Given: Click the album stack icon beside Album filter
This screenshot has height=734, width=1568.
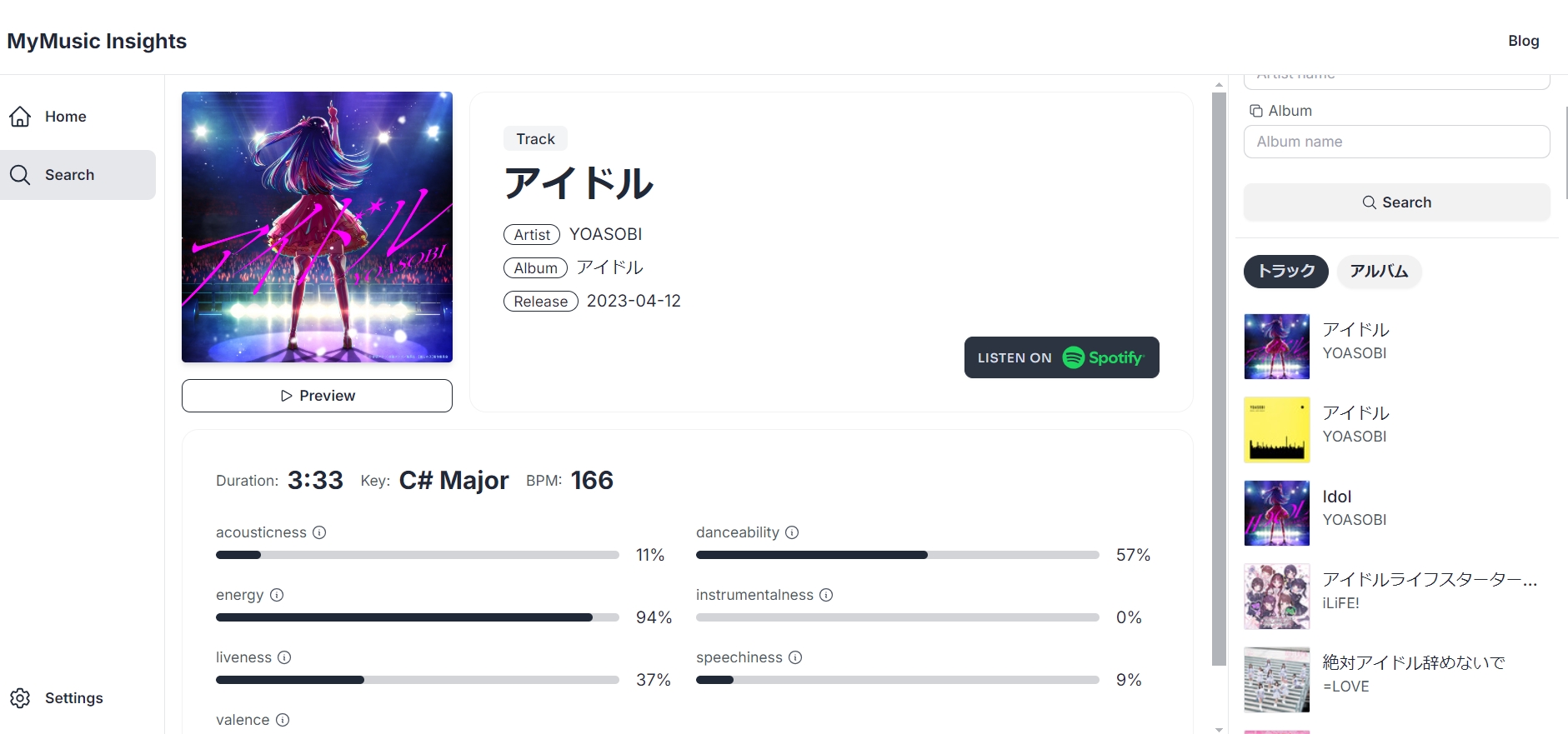Looking at the screenshot, I should pyautogui.click(x=1255, y=110).
